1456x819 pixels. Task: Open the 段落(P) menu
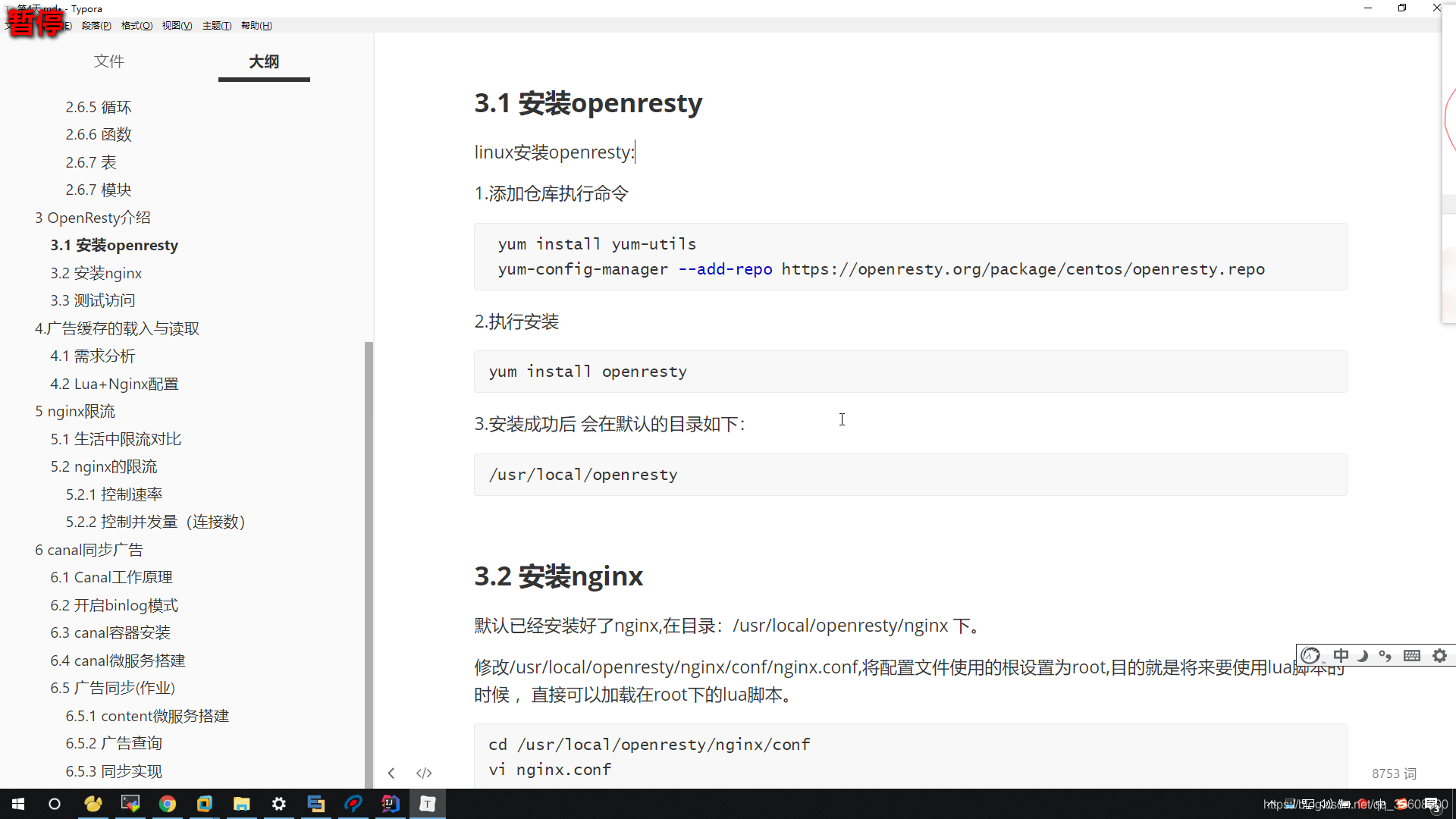(96, 25)
